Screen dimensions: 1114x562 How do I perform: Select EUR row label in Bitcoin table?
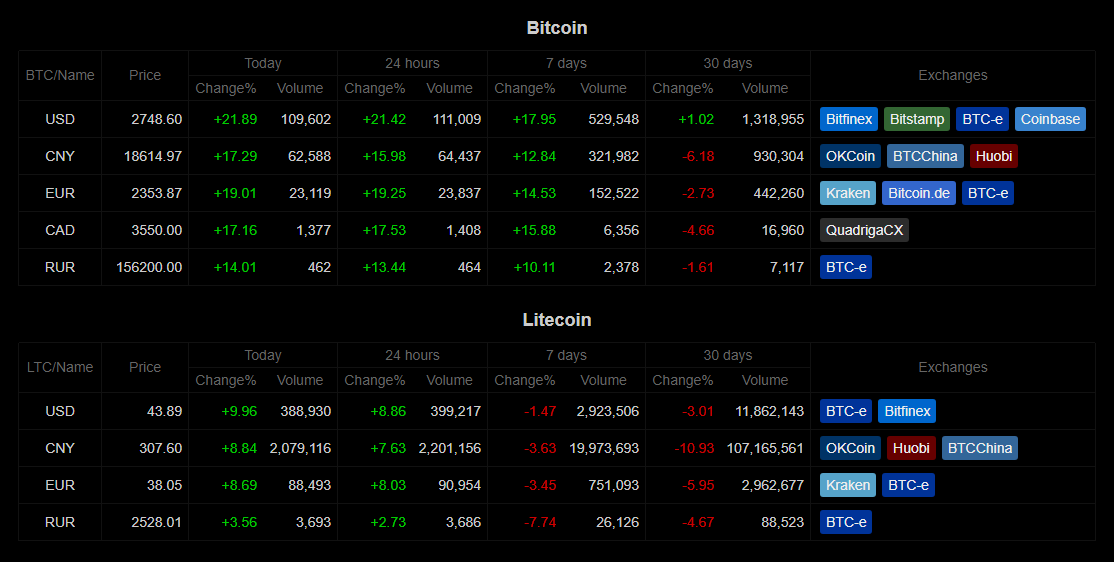tap(60, 193)
